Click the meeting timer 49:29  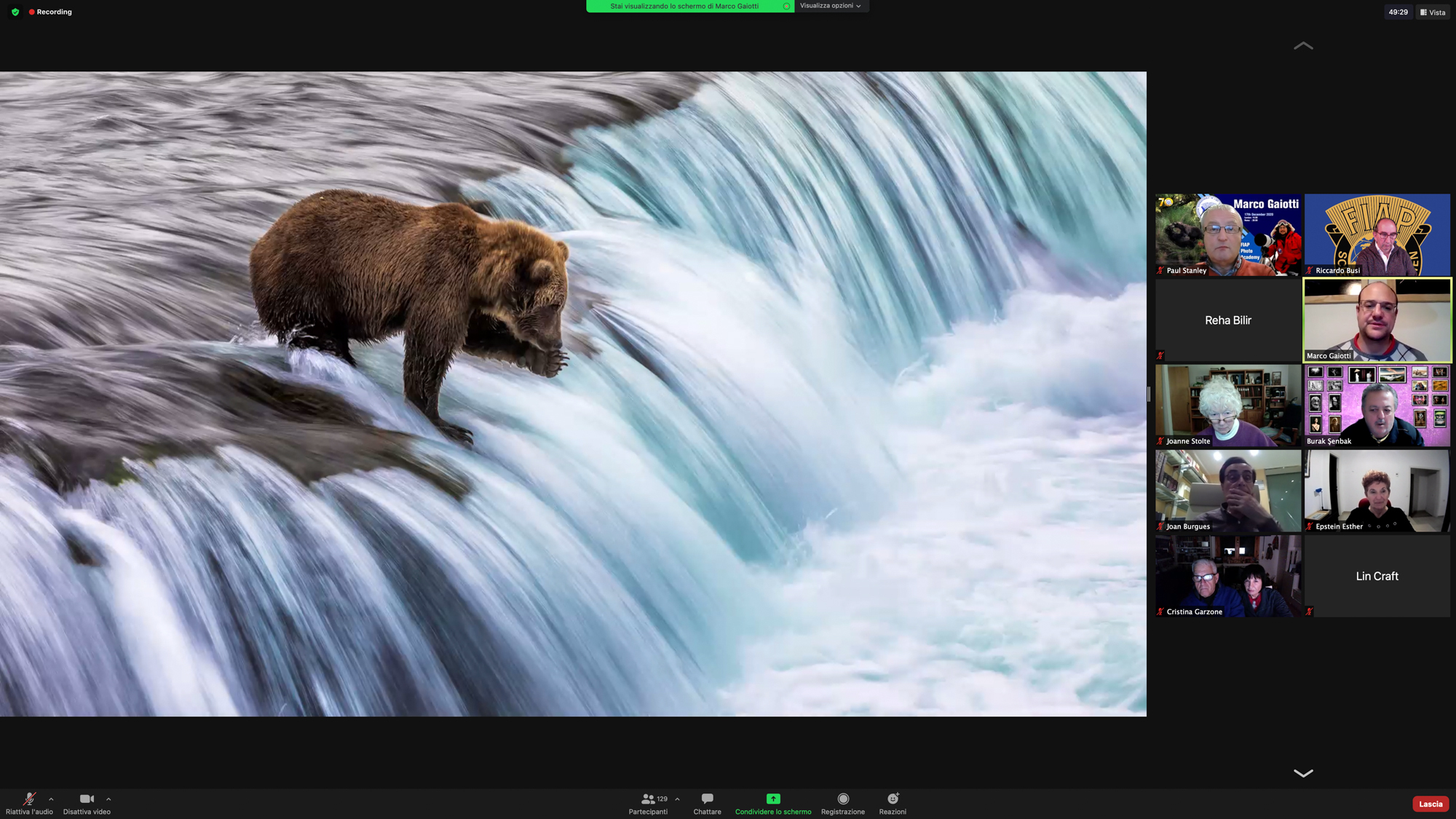click(x=1398, y=12)
